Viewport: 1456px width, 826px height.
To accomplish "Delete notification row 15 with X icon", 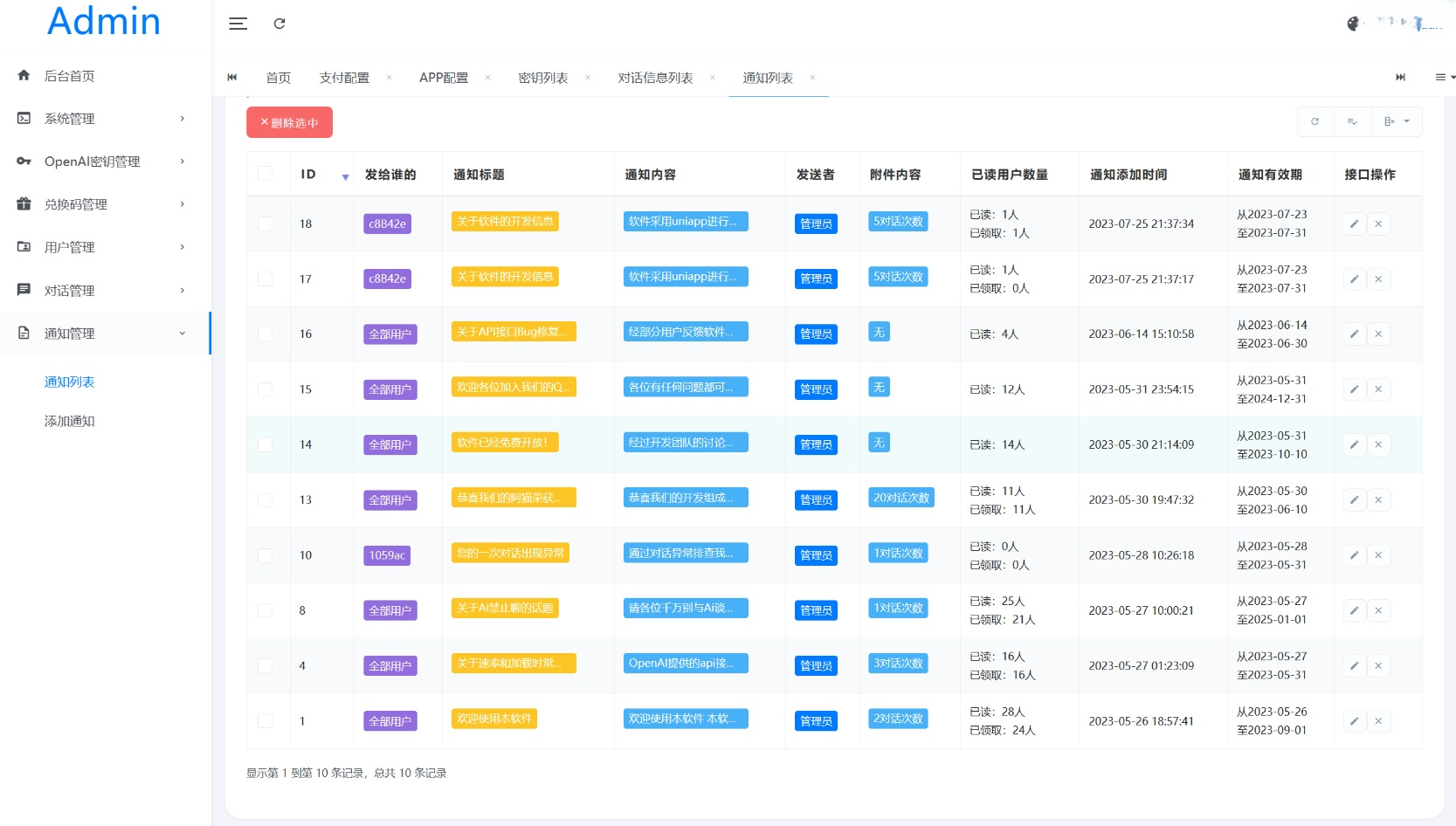I will pyautogui.click(x=1378, y=389).
